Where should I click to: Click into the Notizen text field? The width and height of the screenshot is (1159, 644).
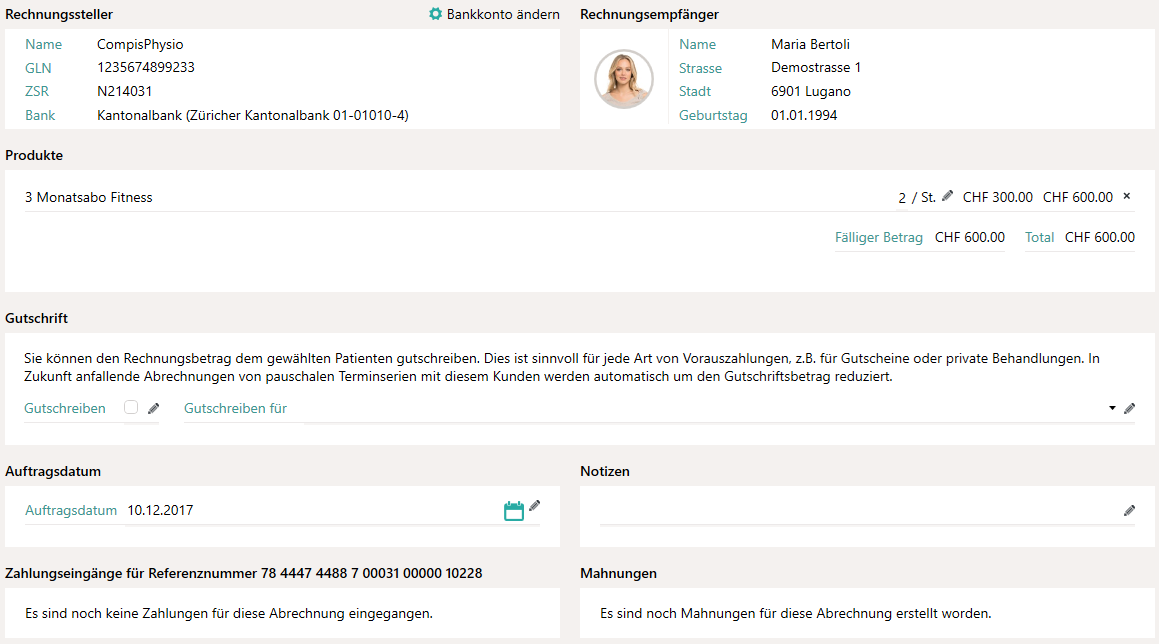858,510
